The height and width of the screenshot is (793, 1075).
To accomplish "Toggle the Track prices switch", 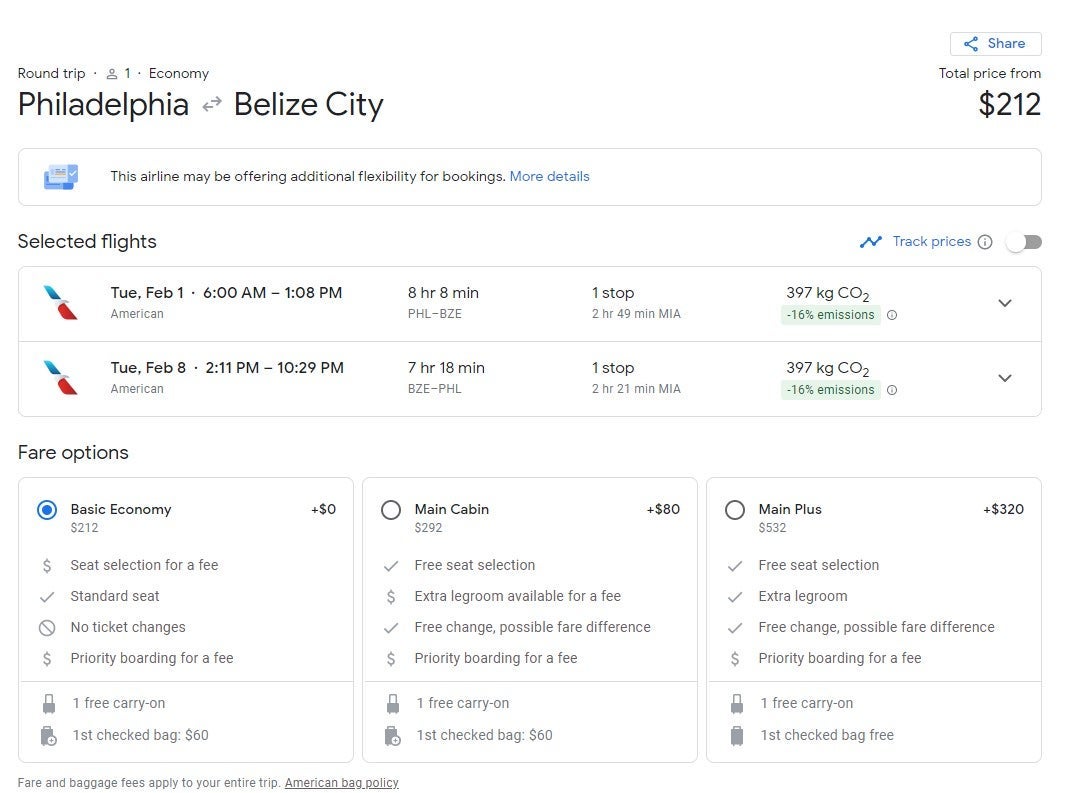I will pyautogui.click(x=1023, y=242).
